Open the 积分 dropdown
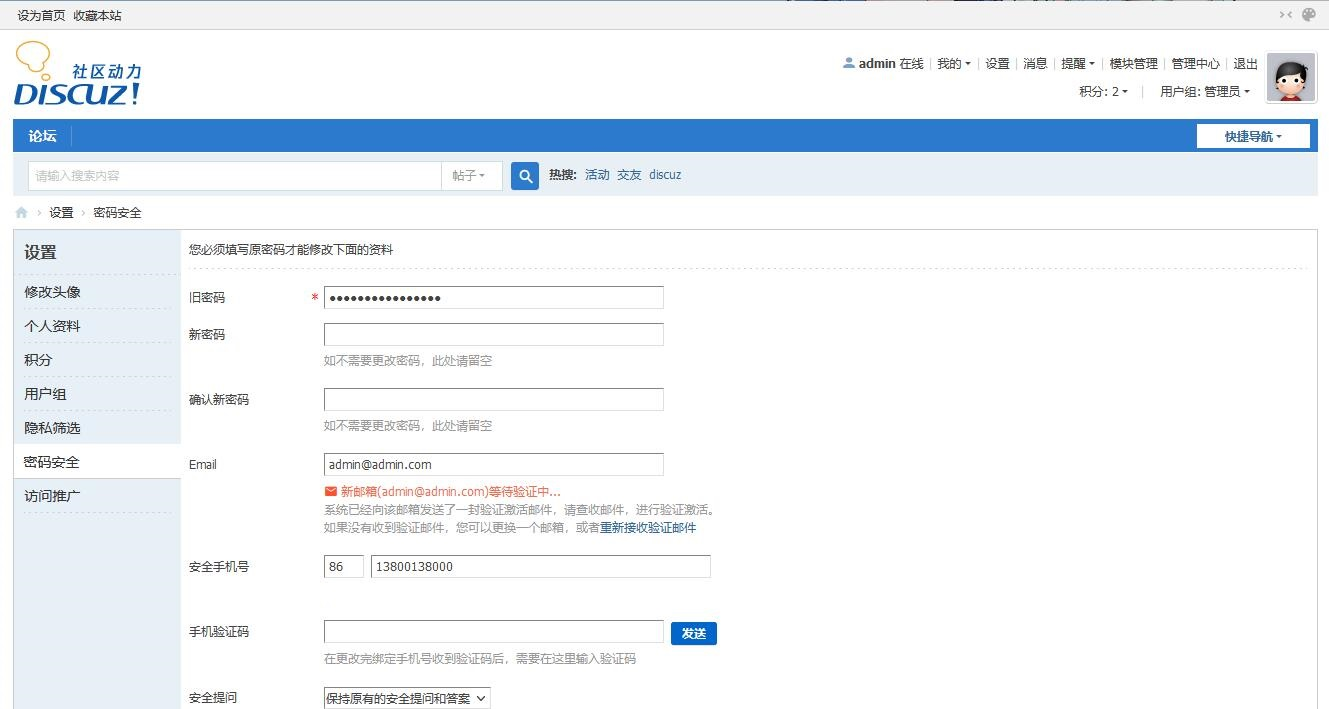 click(1103, 92)
